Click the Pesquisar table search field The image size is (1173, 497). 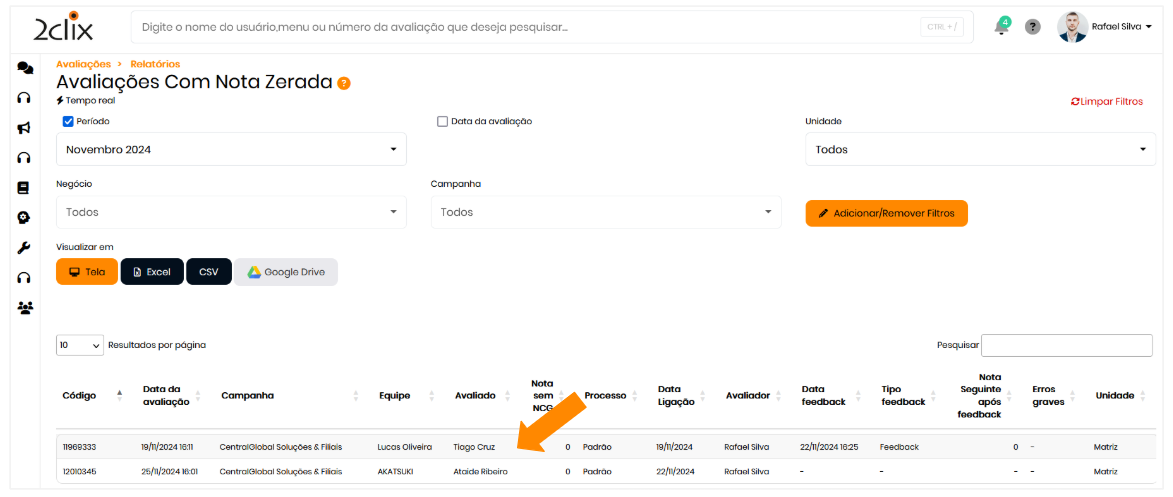pyautogui.click(x=1068, y=345)
